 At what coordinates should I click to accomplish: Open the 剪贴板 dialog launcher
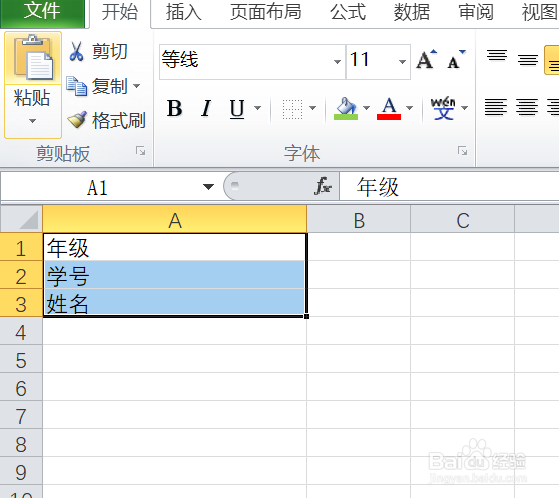pos(140,151)
